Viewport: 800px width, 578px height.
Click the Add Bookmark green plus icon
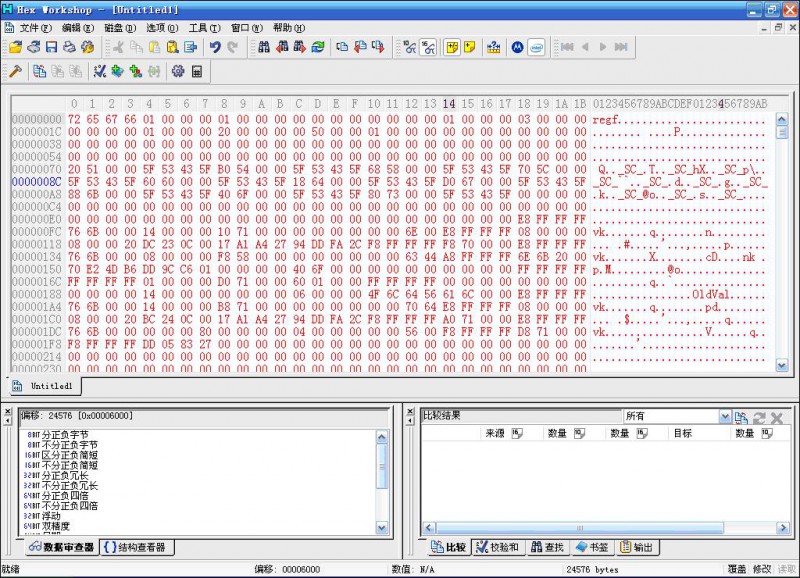click(118, 71)
